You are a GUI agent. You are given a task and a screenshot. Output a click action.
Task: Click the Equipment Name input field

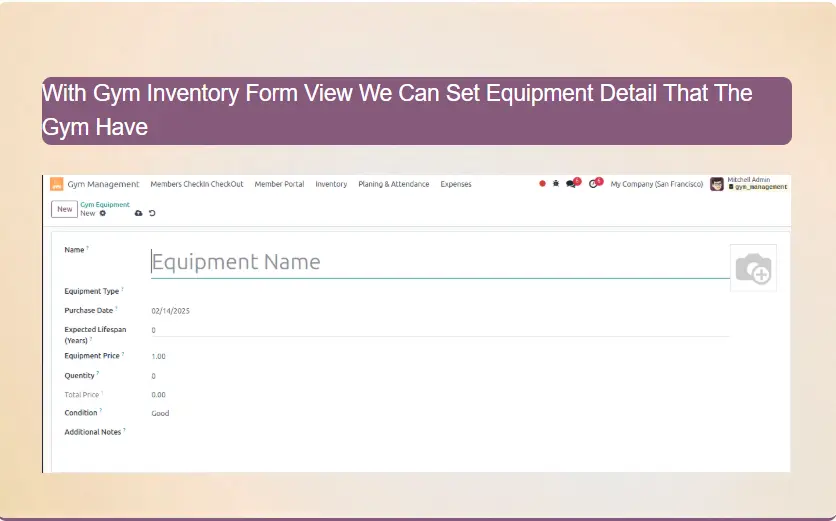pos(440,262)
